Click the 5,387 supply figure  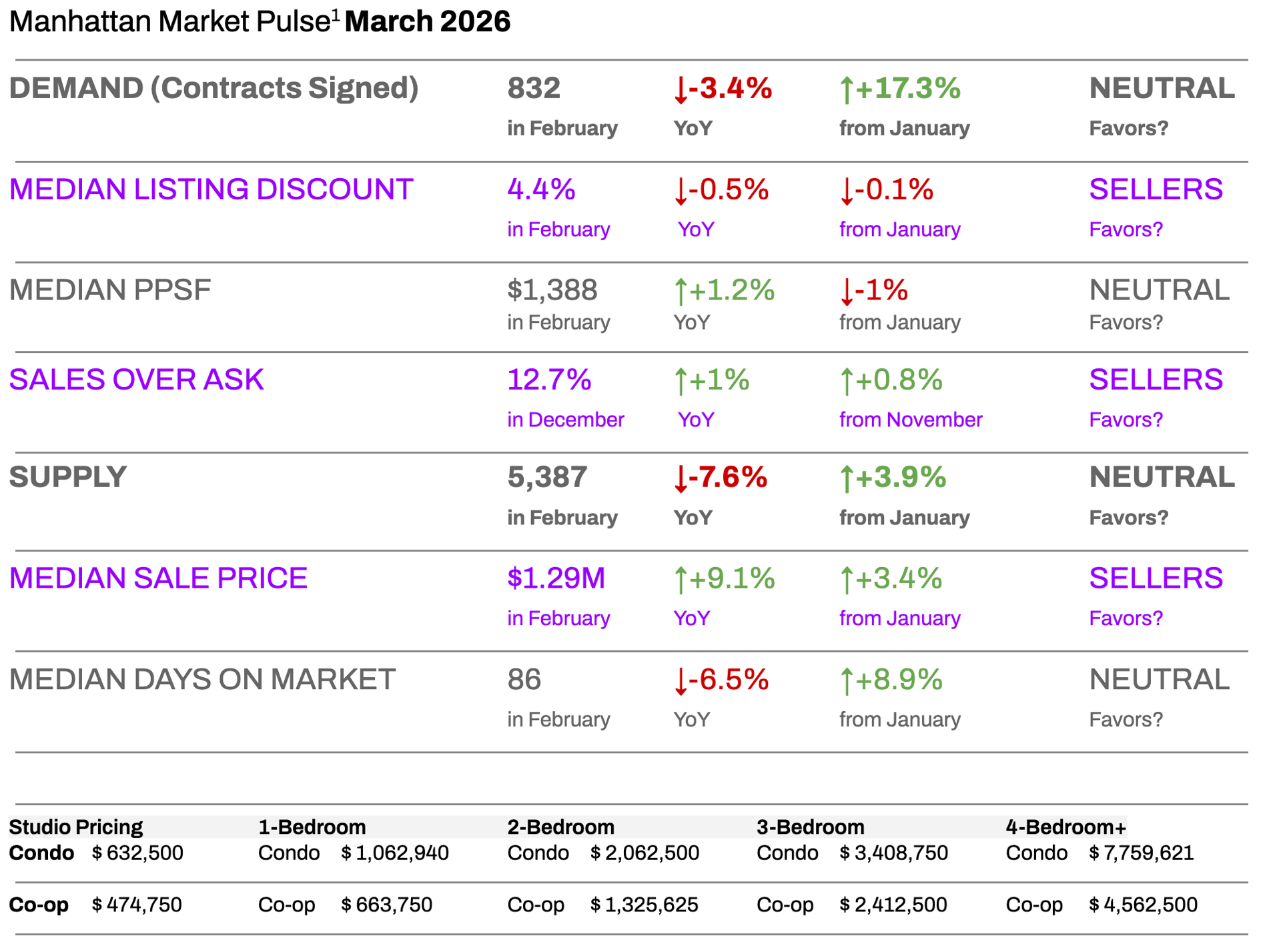(547, 478)
